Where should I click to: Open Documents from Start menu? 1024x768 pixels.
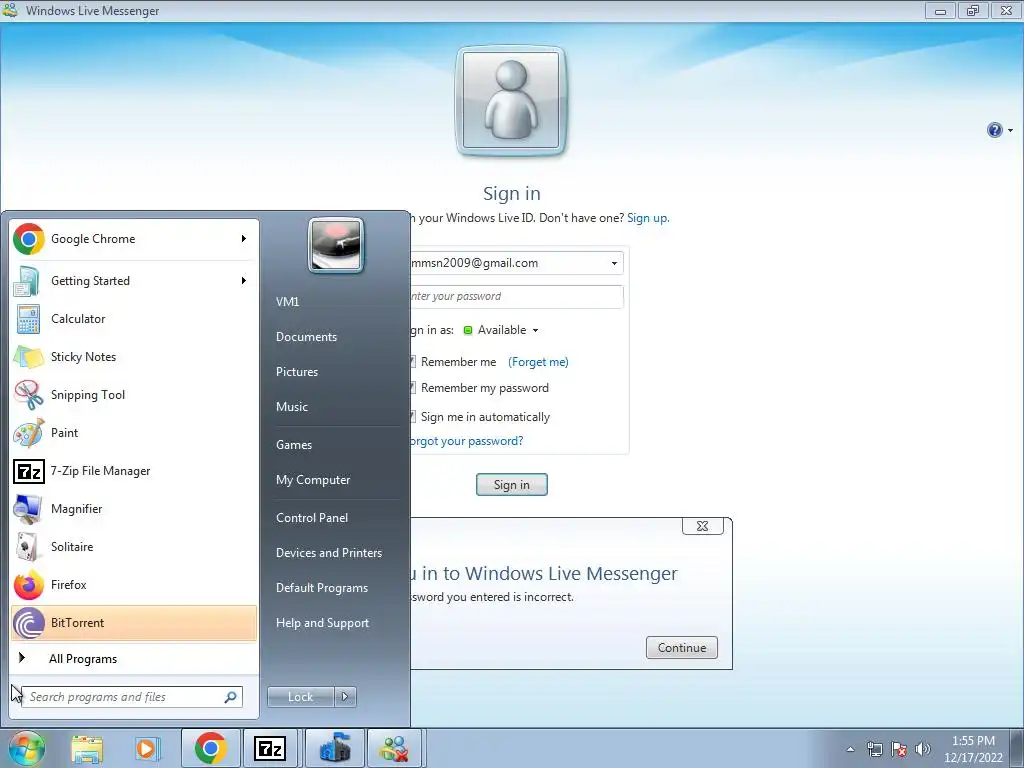coord(306,337)
